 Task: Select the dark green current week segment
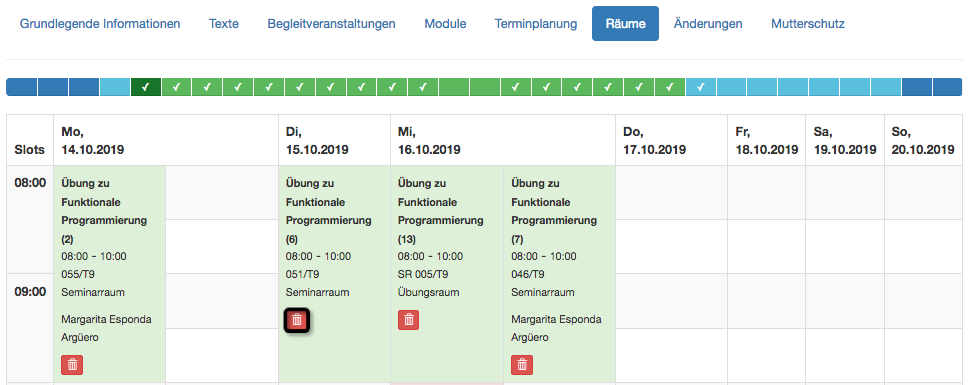(146, 87)
